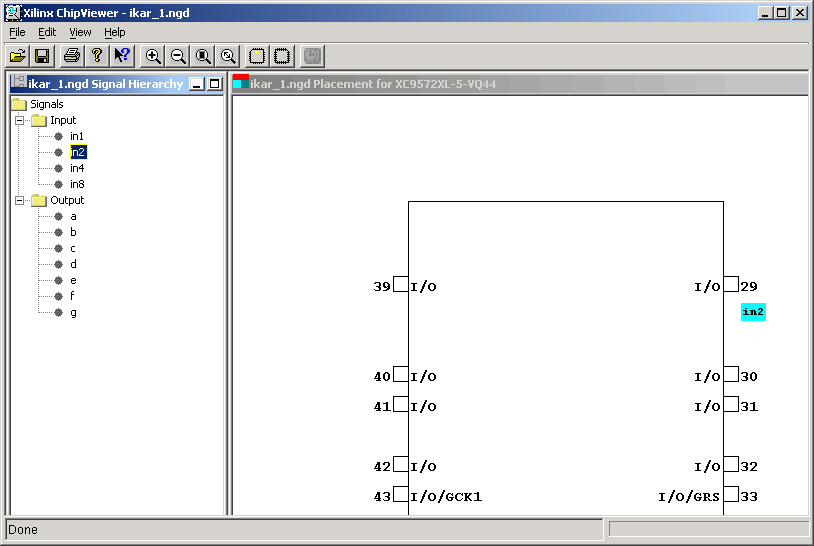
Task: Click the Signal Hierarchy panel icon
Action: click(x=19, y=82)
